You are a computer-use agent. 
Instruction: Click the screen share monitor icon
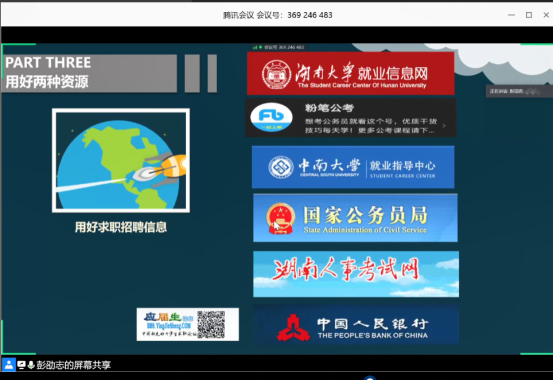click(21, 365)
